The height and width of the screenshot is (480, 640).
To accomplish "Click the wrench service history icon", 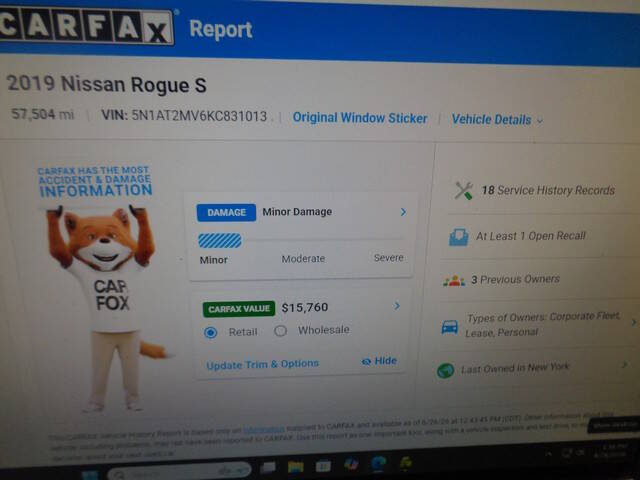I will (x=464, y=191).
